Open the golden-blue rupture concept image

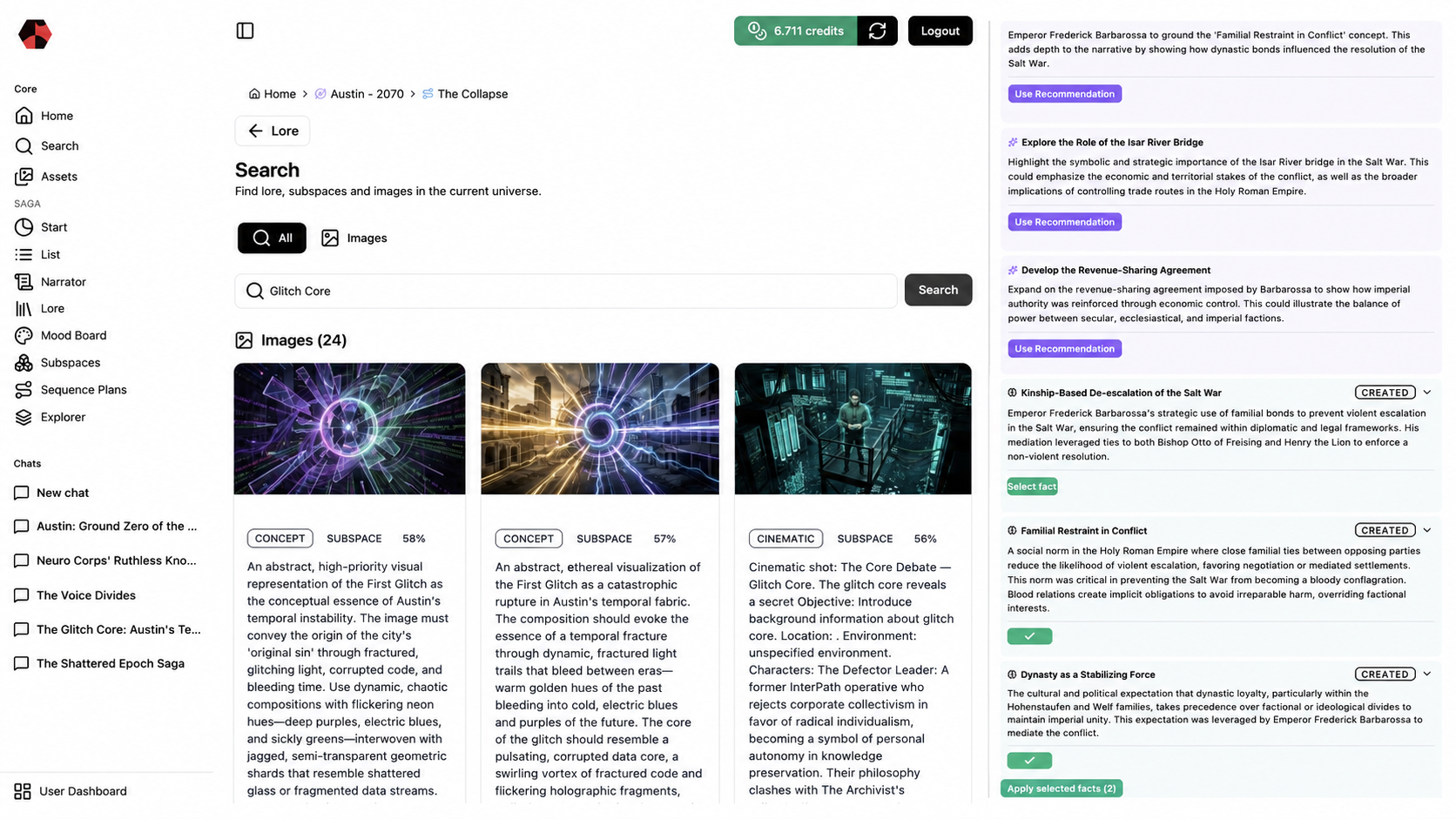600,429
